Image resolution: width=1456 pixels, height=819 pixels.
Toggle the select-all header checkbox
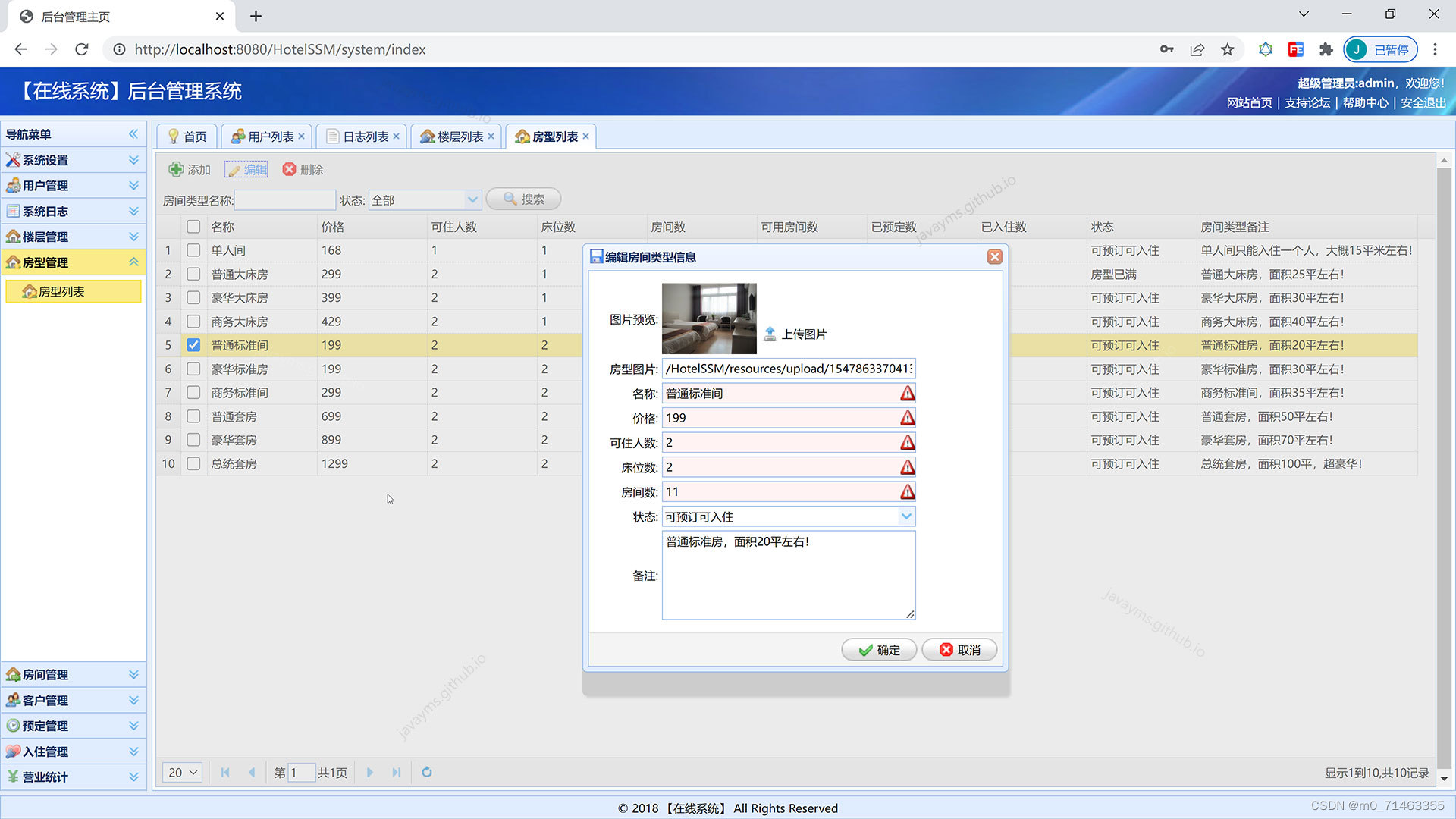(193, 227)
